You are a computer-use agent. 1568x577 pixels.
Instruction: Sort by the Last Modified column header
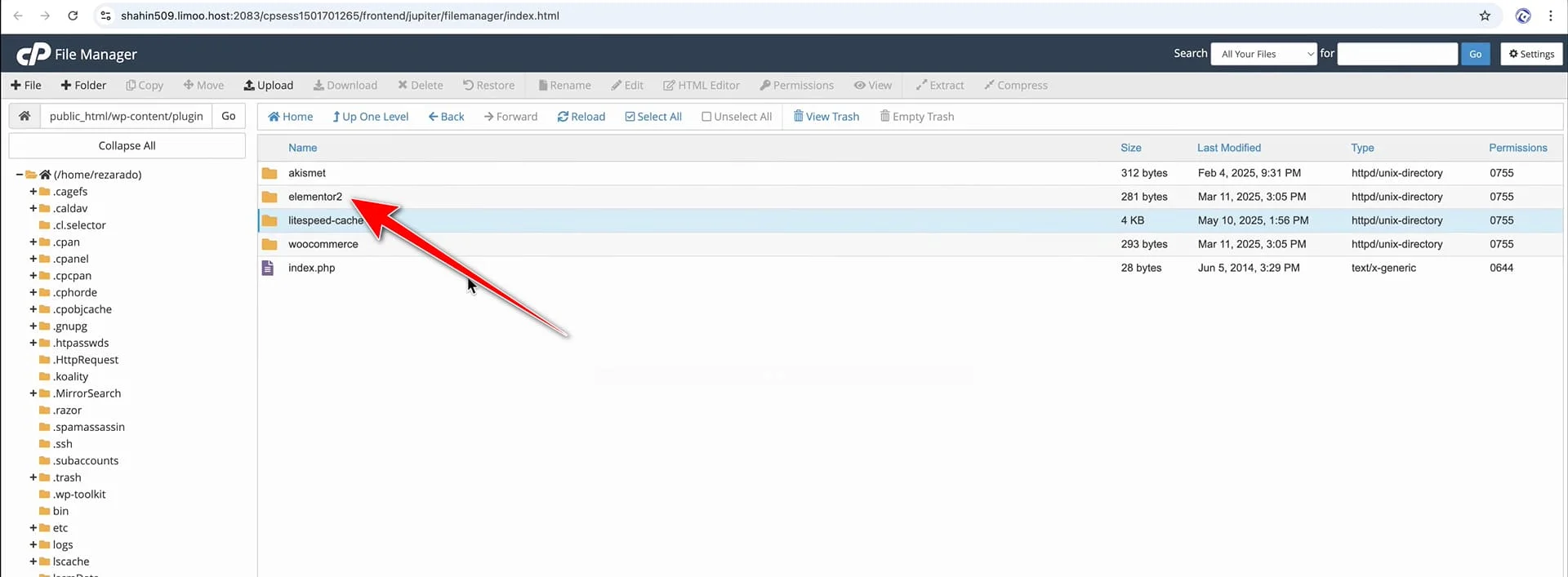click(x=1228, y=148)
